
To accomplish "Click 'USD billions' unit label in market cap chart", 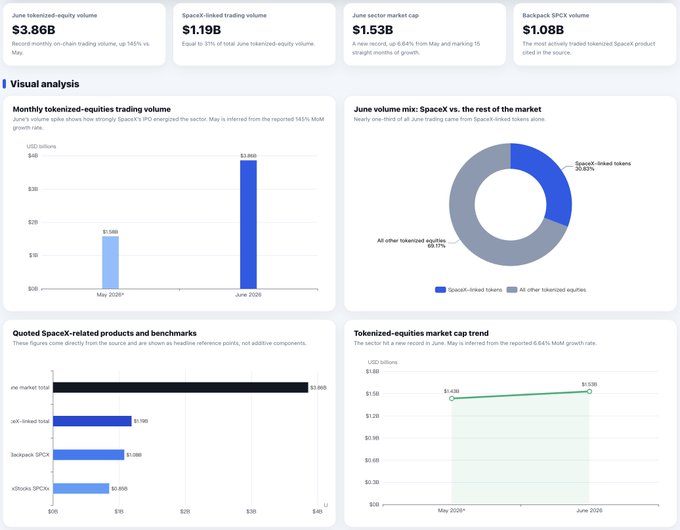I will point(382,362).
